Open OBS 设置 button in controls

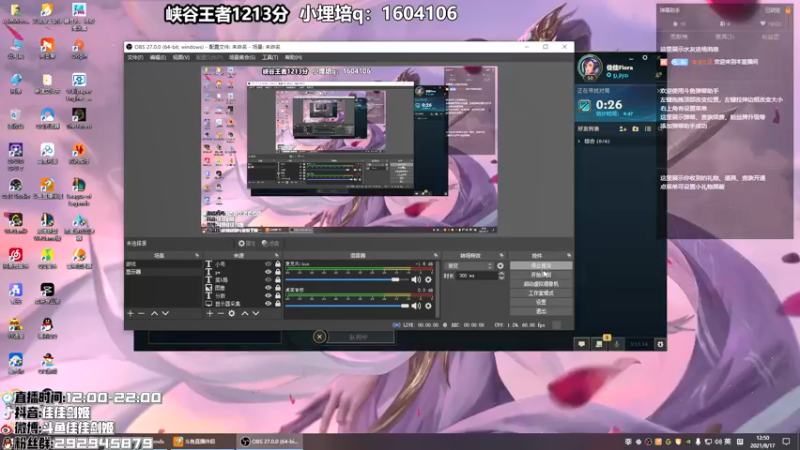pyautogui.click(x=541, y=302)
